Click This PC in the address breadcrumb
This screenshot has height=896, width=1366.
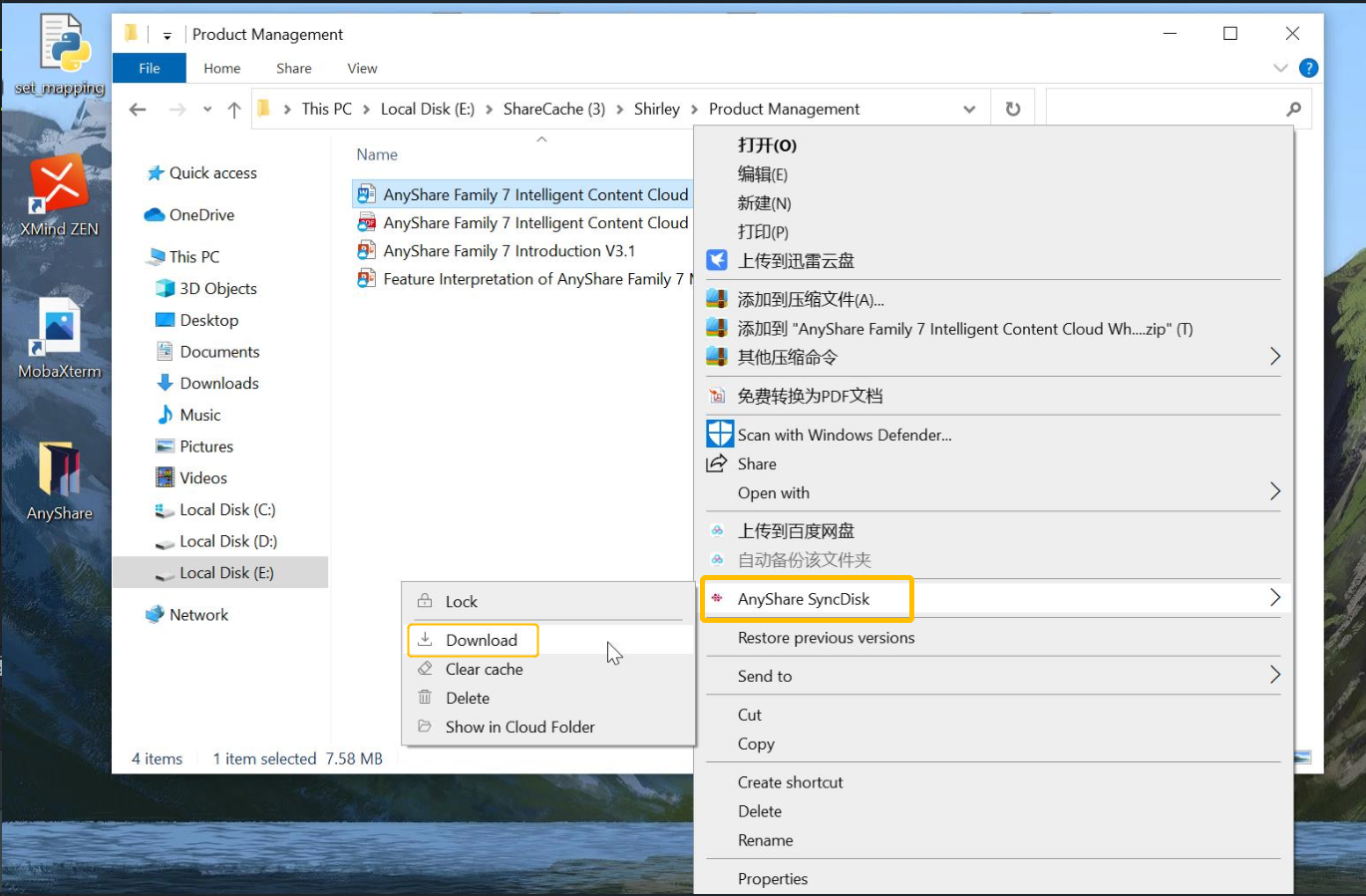327,110
